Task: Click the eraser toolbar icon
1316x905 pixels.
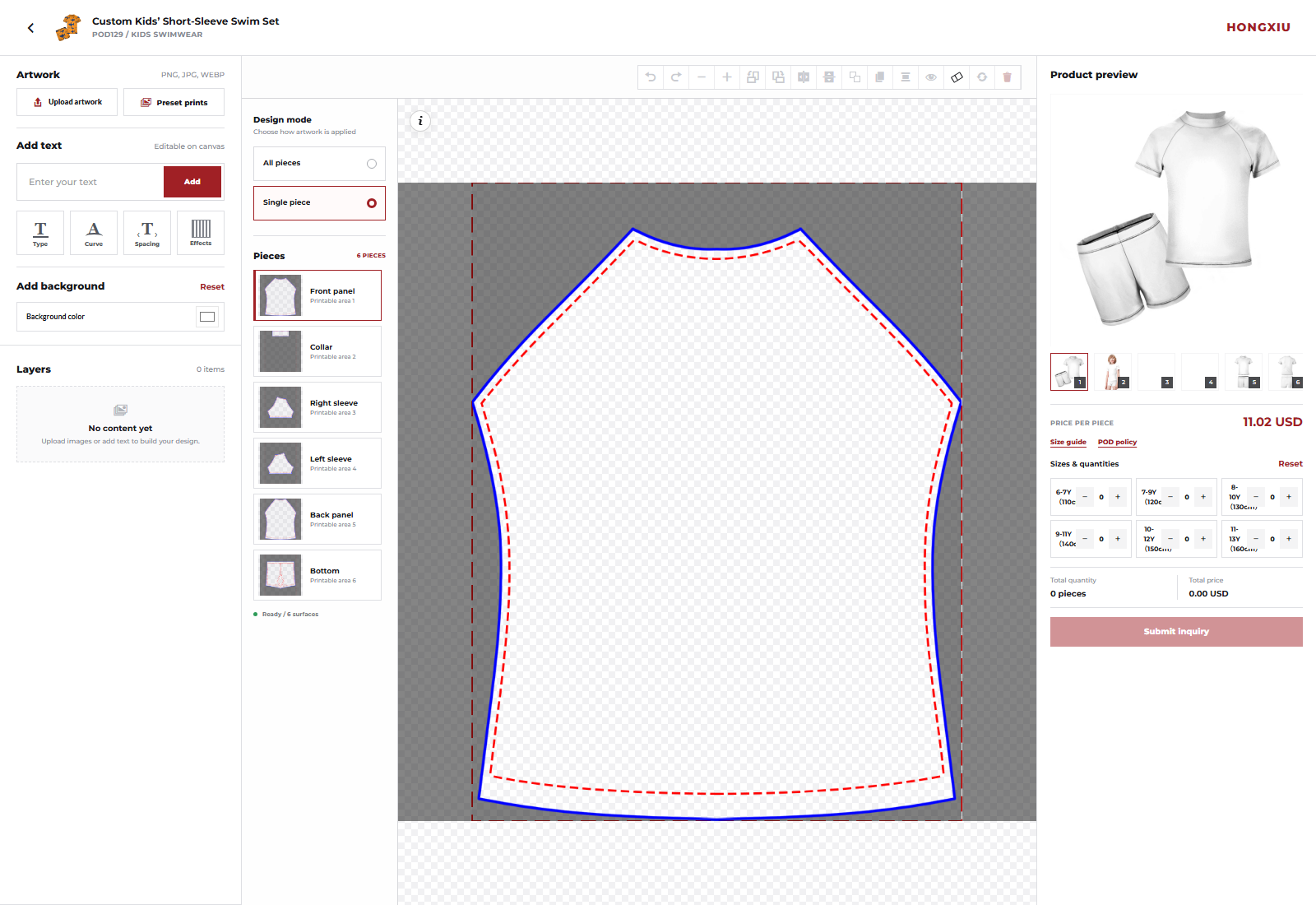Action: (957, 77)
